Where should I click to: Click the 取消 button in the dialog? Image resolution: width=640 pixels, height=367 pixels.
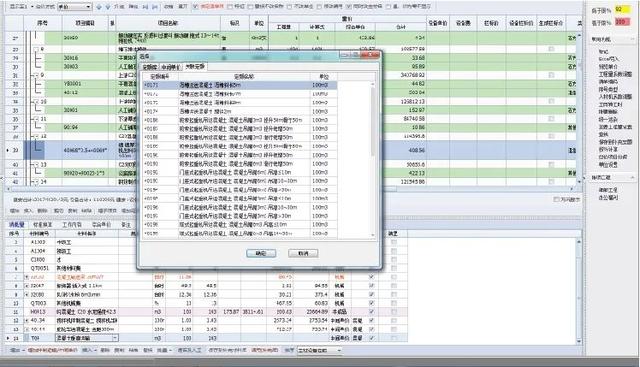pyautogui.click(x=303, y=254)
